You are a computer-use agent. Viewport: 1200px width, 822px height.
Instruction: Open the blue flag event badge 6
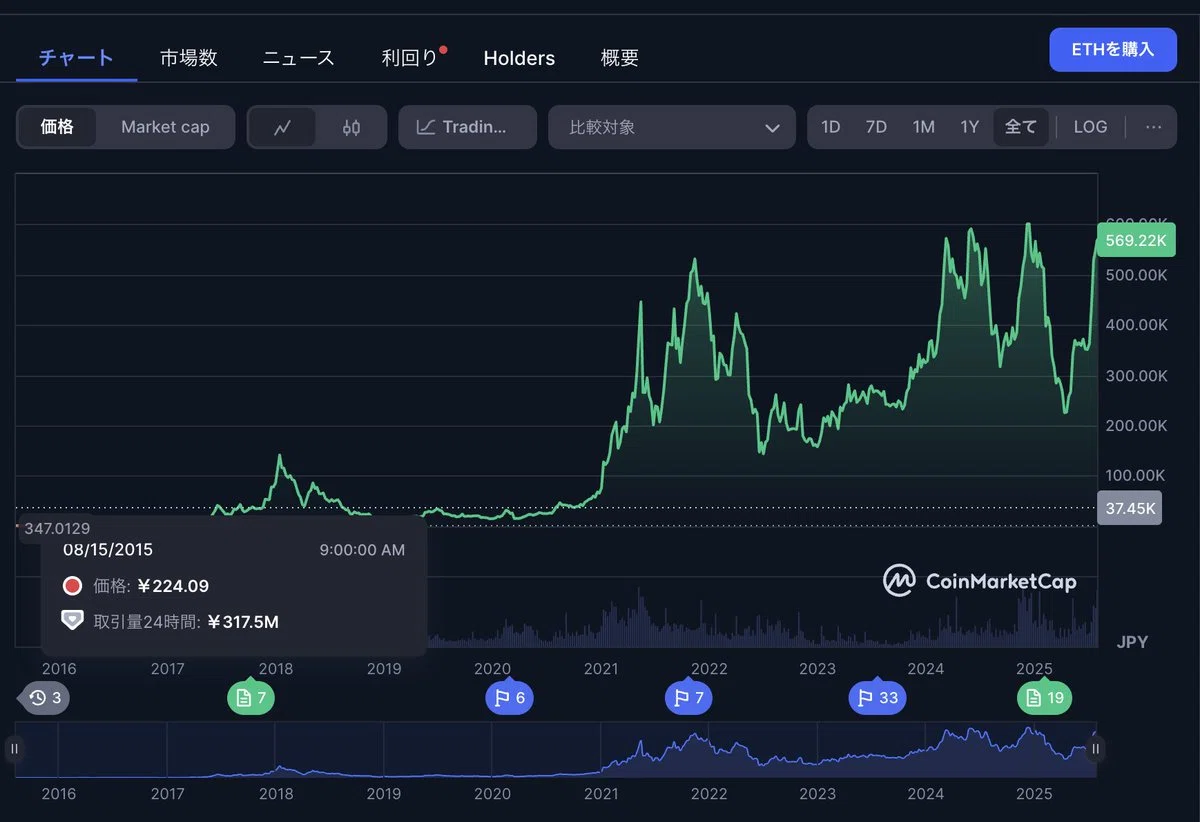pos(510,698)
